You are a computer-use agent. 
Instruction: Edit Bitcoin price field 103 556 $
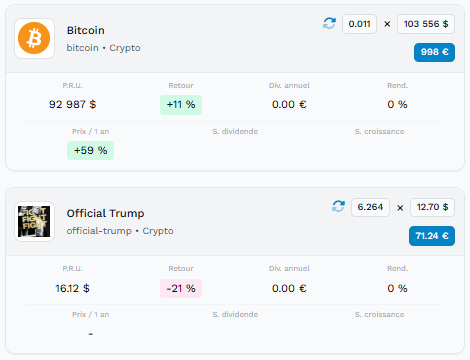(426, 24)
